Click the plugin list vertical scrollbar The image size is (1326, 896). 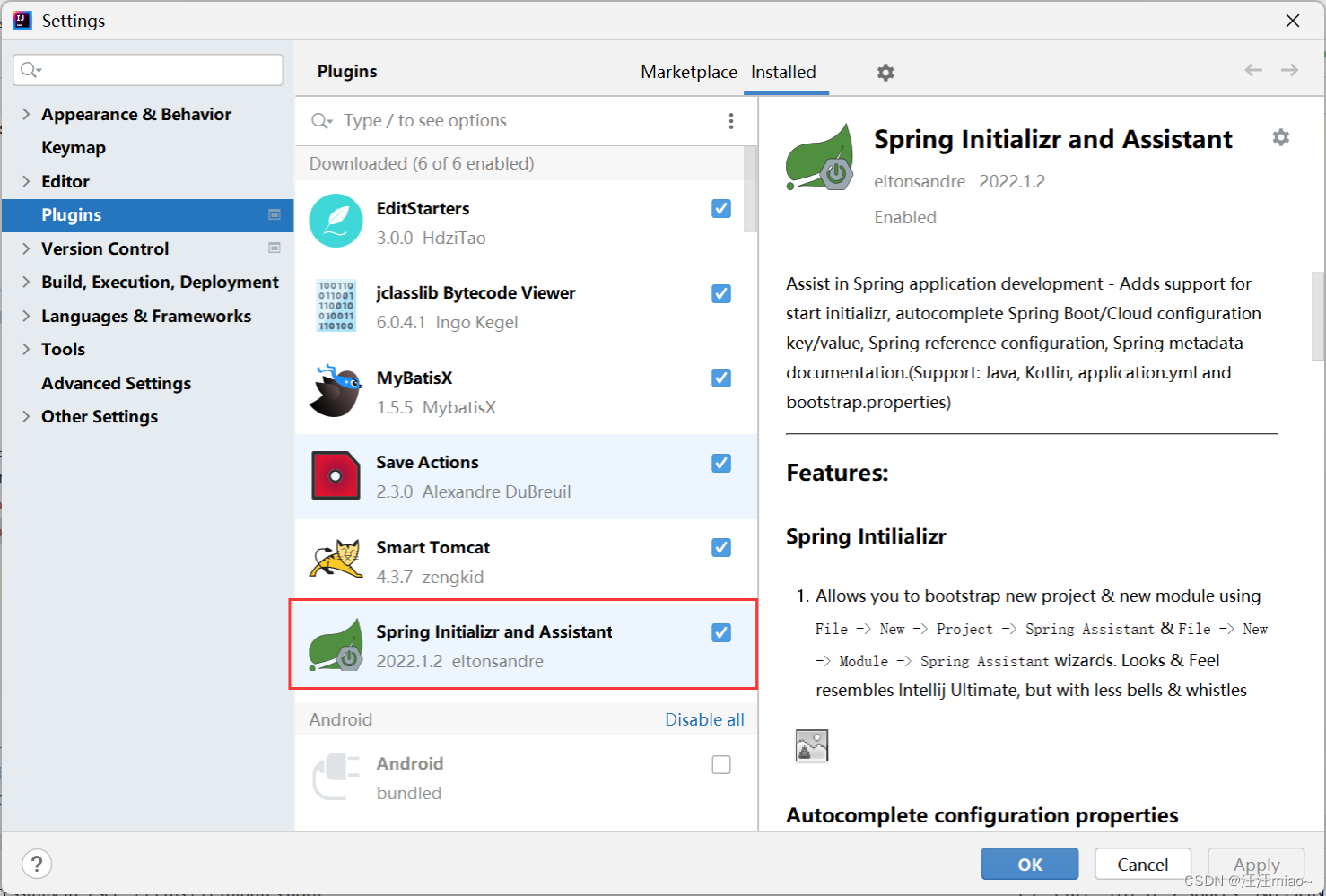click(x=751, y=189)
